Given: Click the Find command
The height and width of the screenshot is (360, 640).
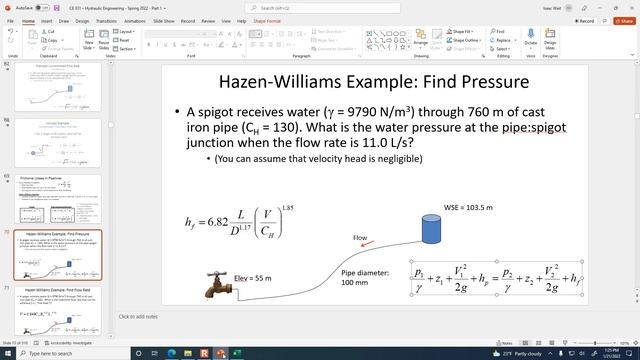Looking at the screenshot, I should [x=498, y=31].
